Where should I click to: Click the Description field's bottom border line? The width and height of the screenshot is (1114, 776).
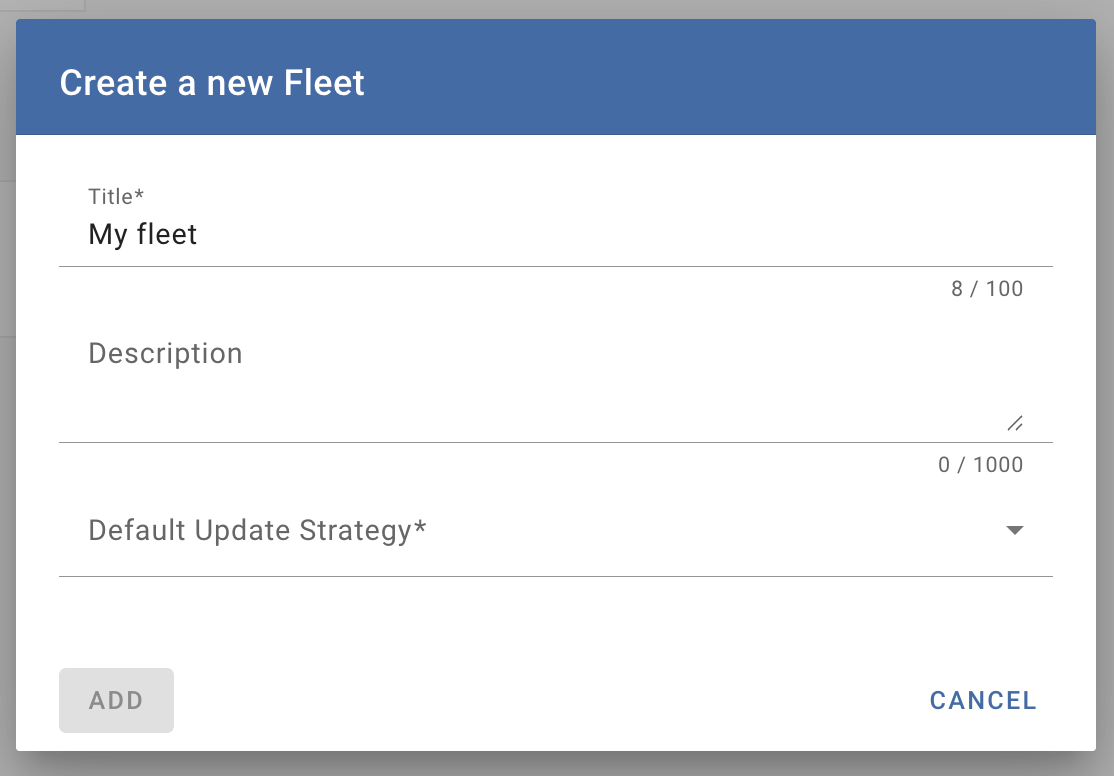(x=556, y=442)
